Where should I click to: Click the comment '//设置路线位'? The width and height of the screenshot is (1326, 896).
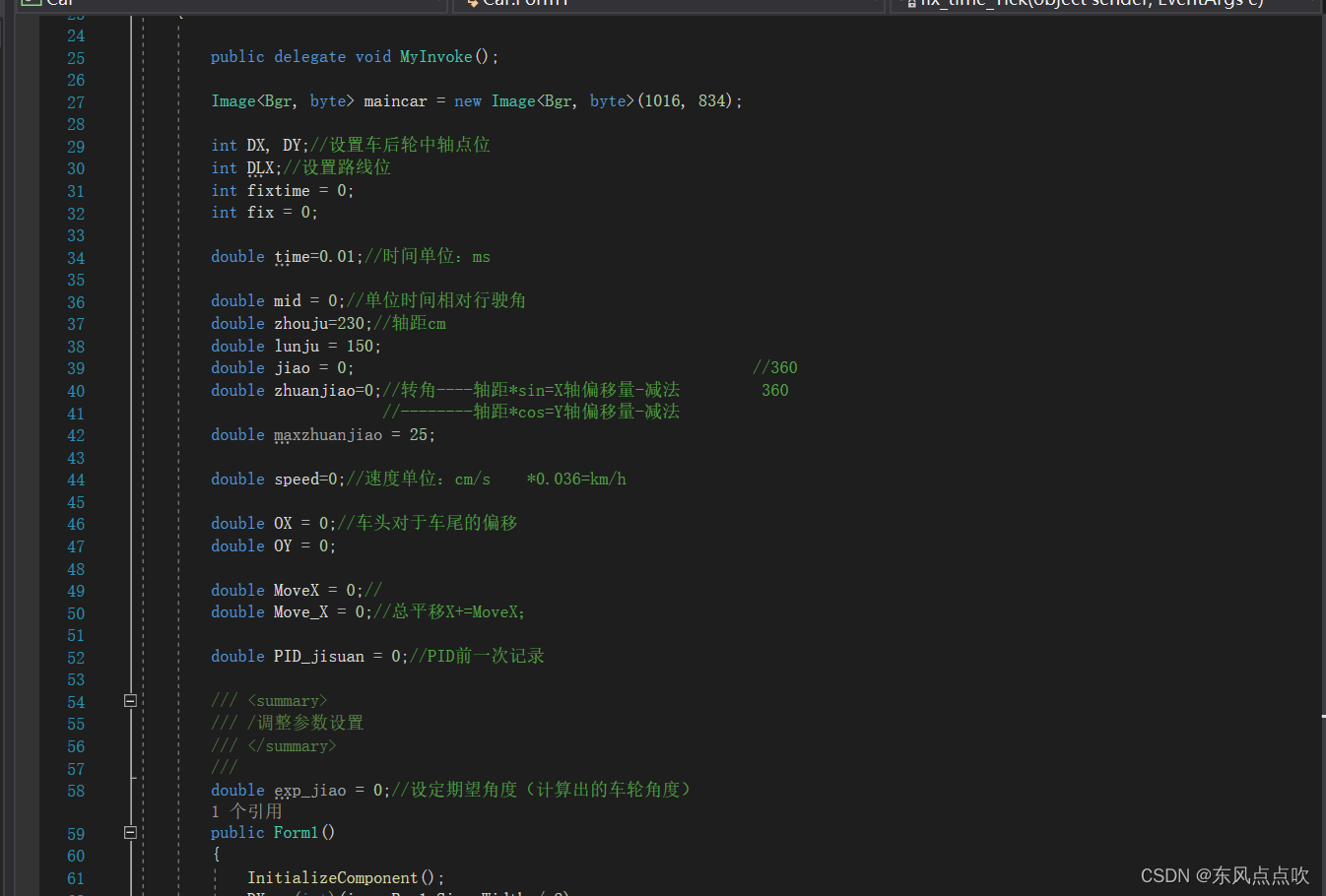pyautogui.click(x=337, y=168)
